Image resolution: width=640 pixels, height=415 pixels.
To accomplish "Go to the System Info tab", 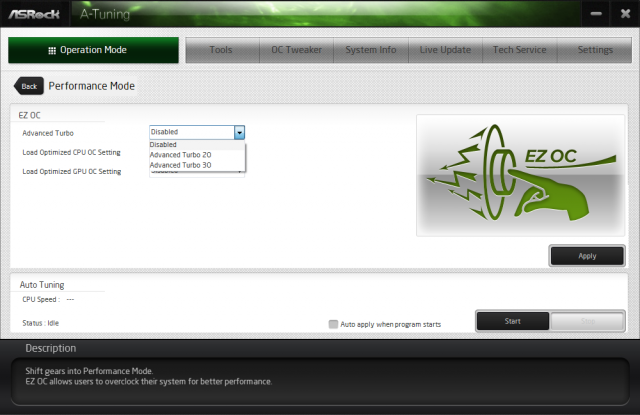I will (x=371, y=50).
